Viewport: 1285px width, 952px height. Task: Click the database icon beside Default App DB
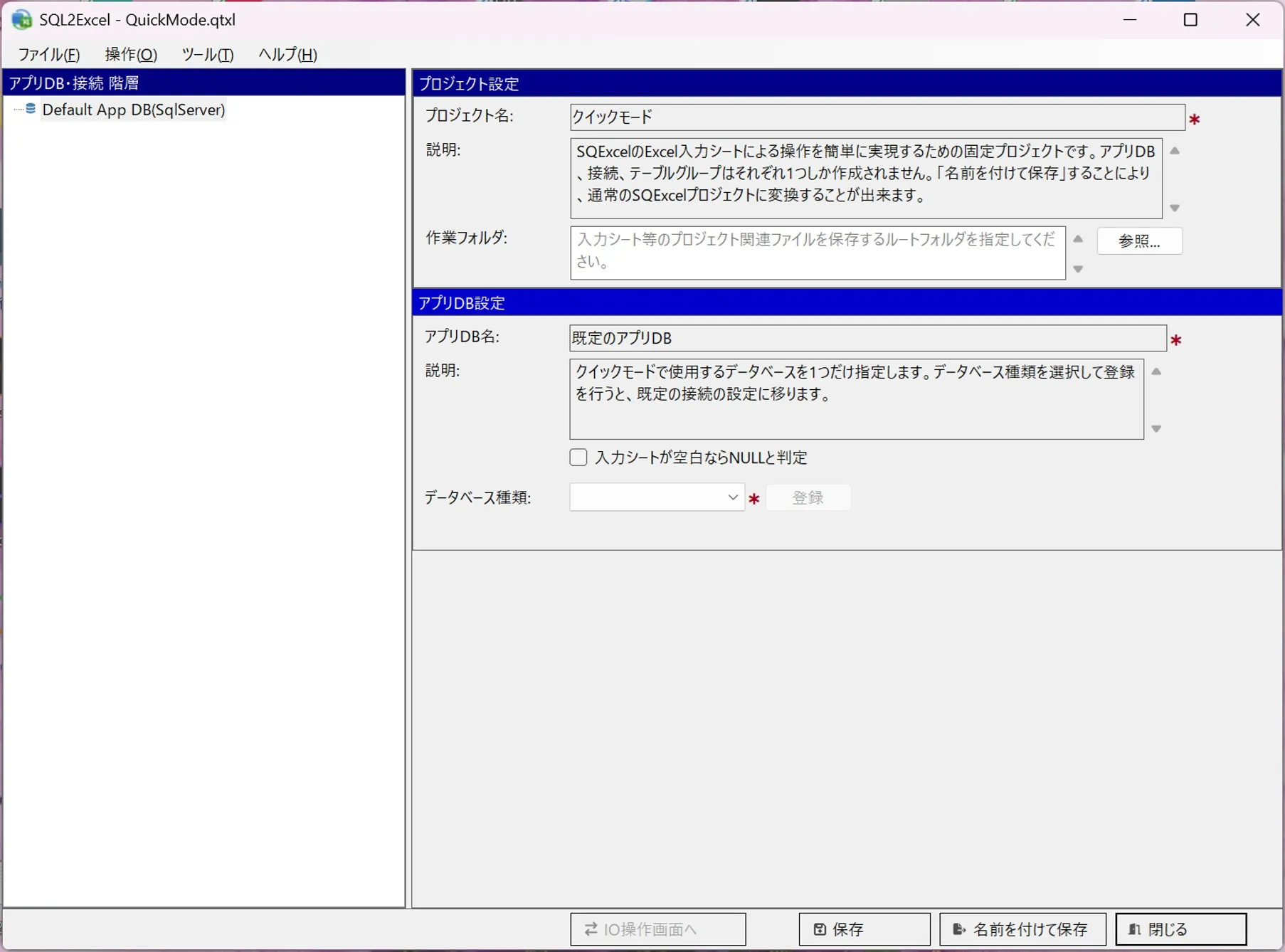coord(31,109)
